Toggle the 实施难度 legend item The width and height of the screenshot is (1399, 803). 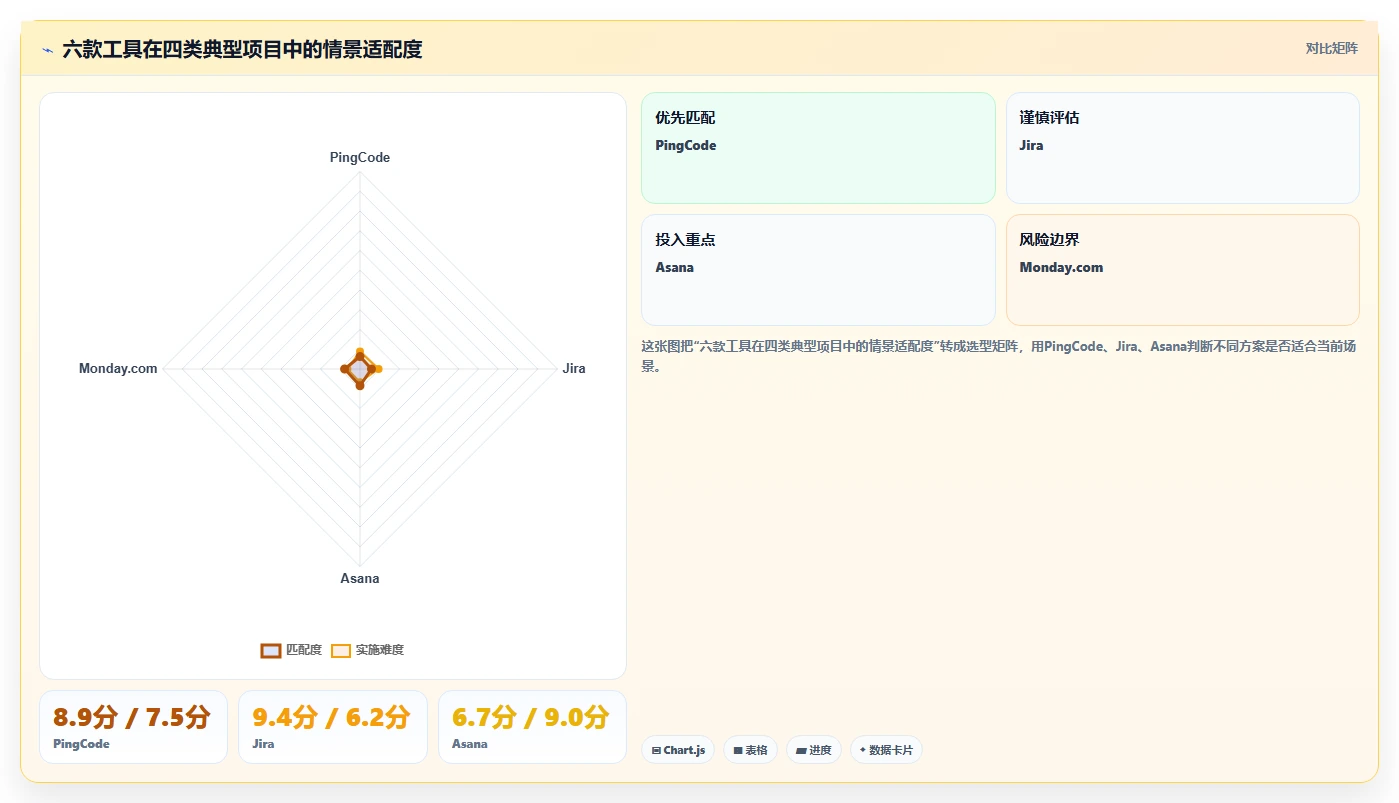point(367,650)
